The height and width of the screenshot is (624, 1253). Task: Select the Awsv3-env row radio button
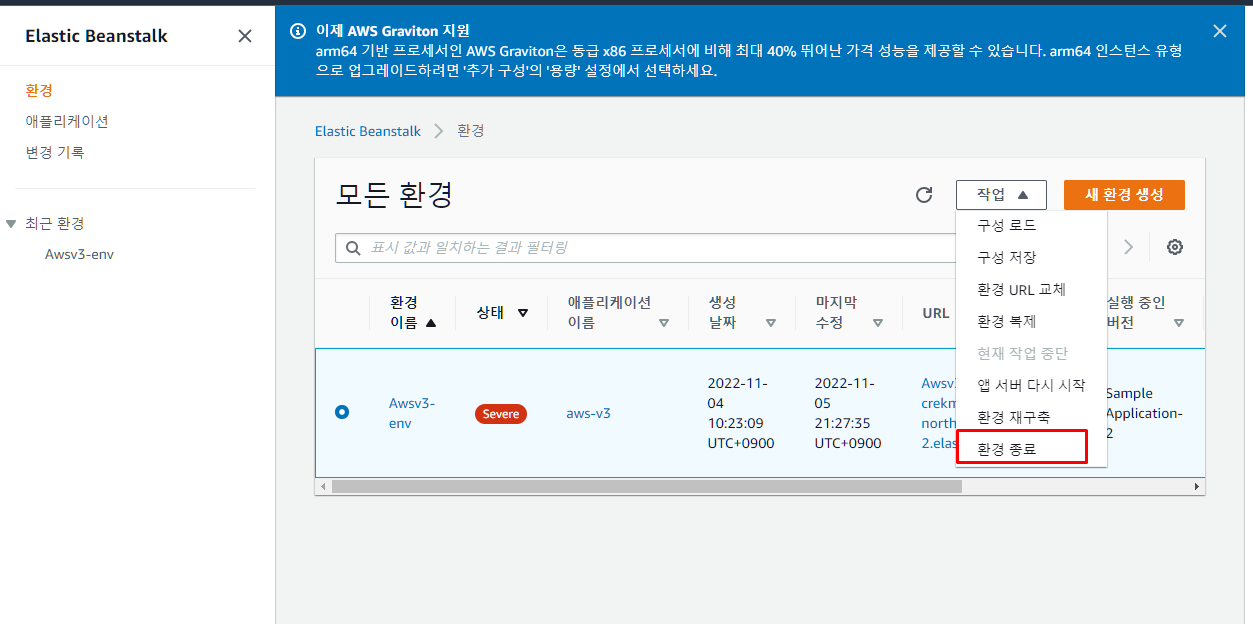(342, 412)
